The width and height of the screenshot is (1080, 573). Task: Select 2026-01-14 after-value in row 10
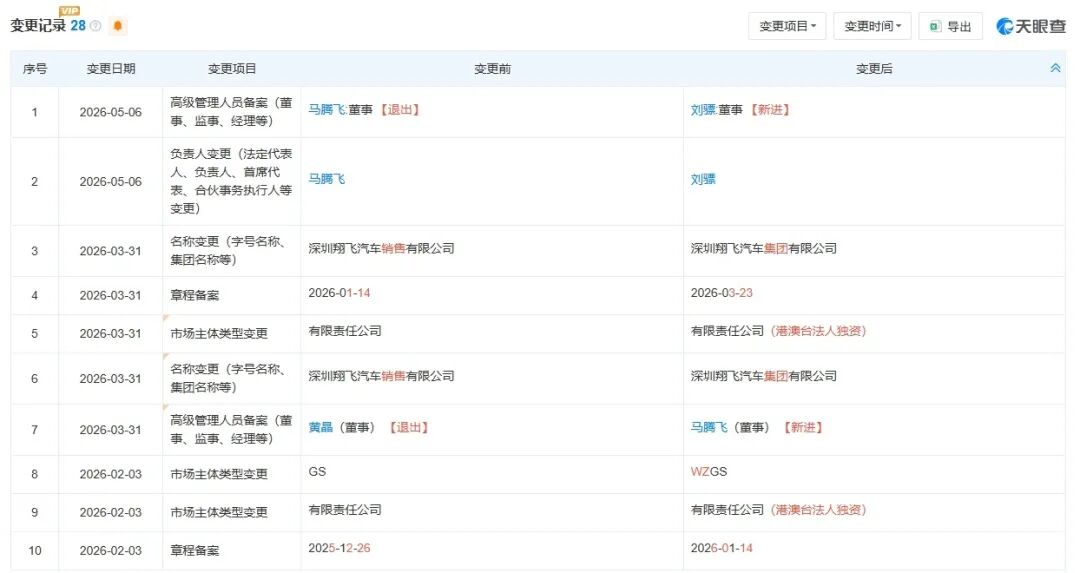click(721, 548)
